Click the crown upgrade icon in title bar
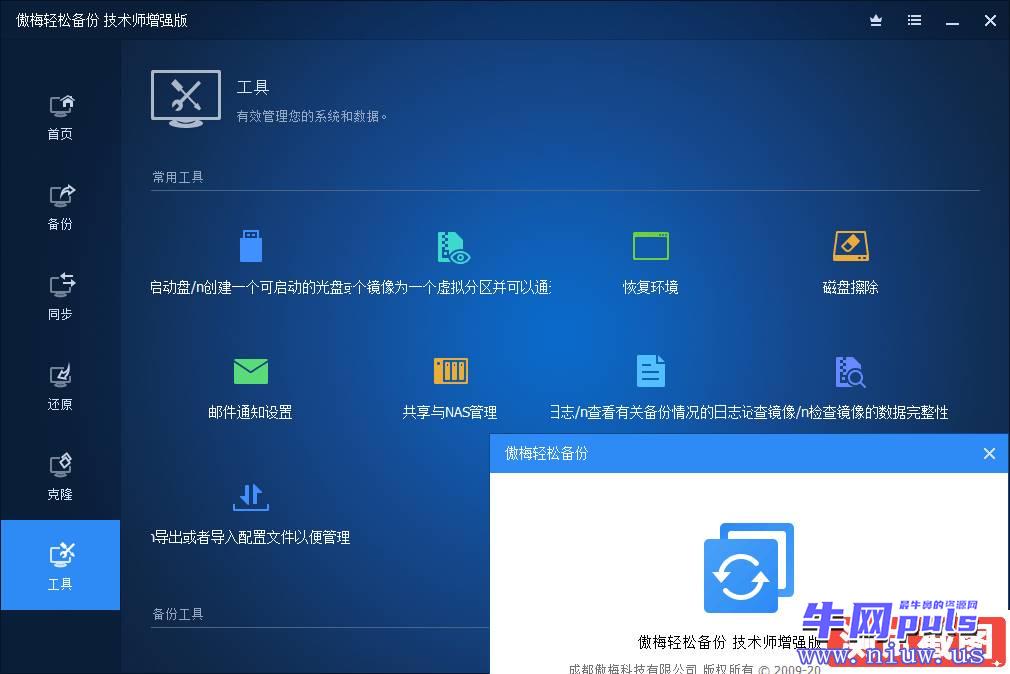The width and height of the screenshot is (1010, 674). [876, 21]
